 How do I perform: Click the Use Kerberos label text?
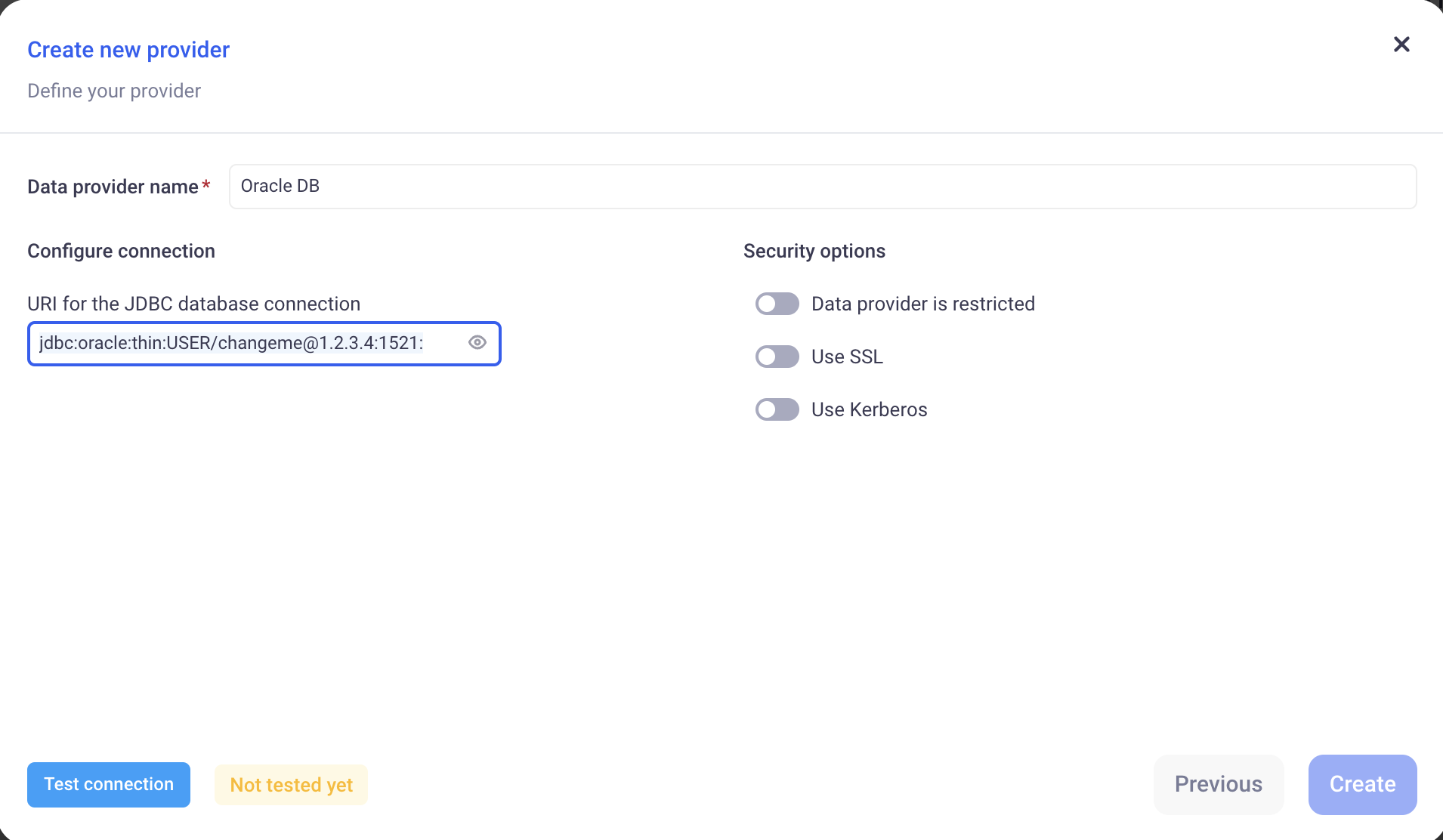coord(869,409)
